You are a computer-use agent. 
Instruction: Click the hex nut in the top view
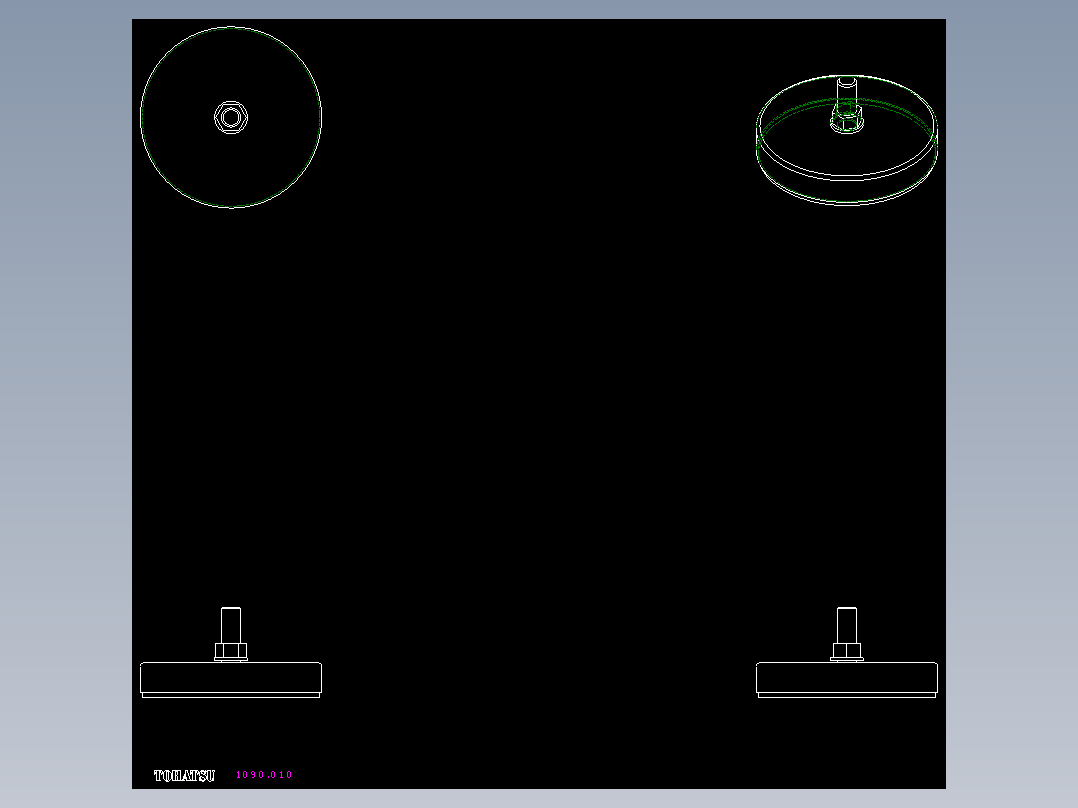coord(231,118)
